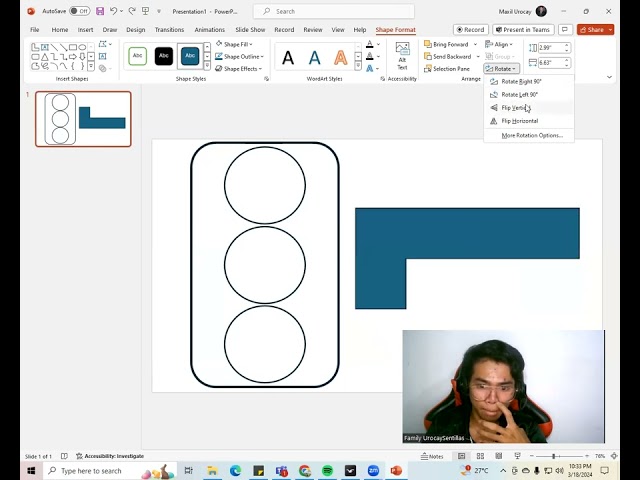Click the shape height field

551,47
